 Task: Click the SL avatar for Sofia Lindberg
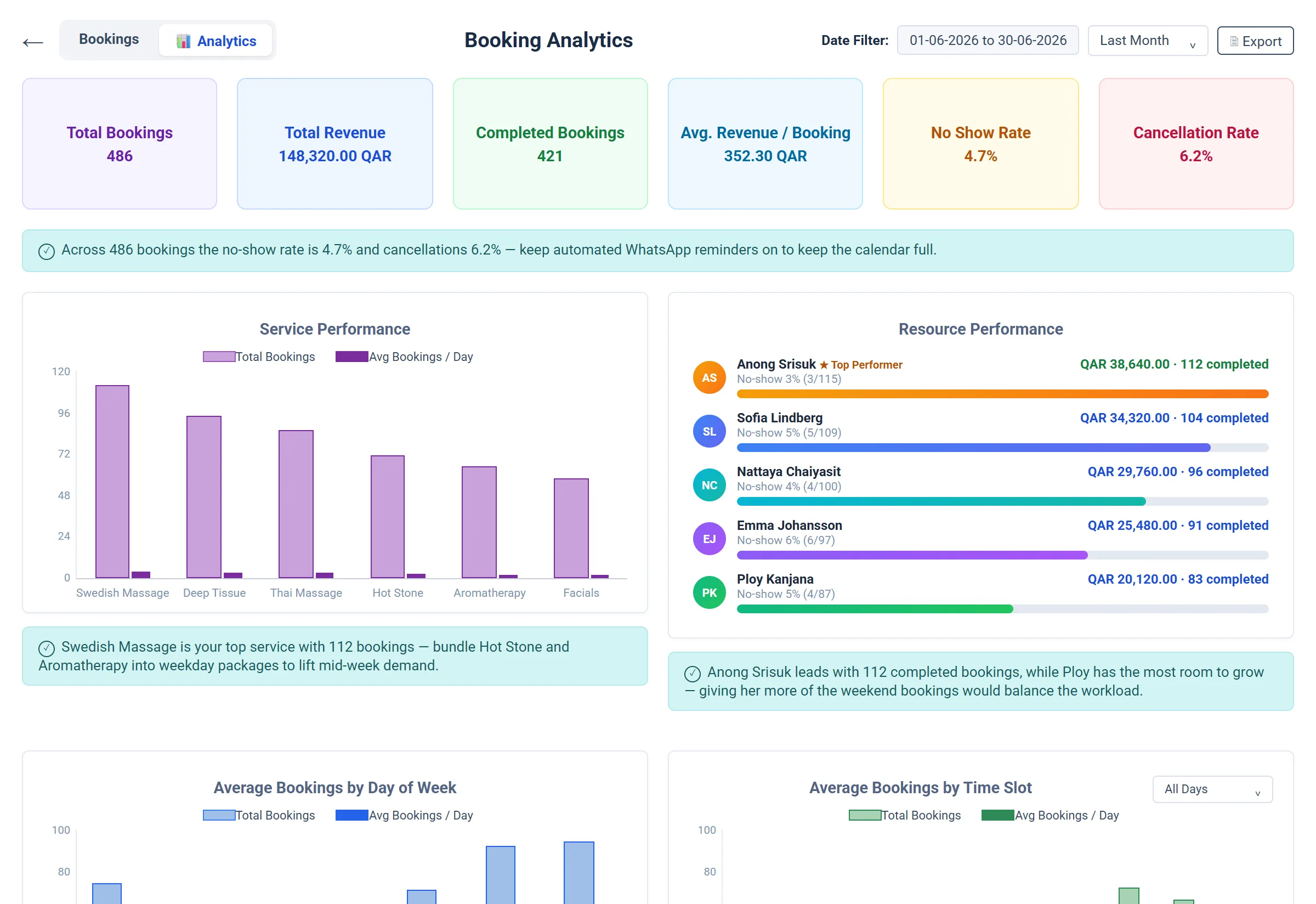(x=709, y=432)
